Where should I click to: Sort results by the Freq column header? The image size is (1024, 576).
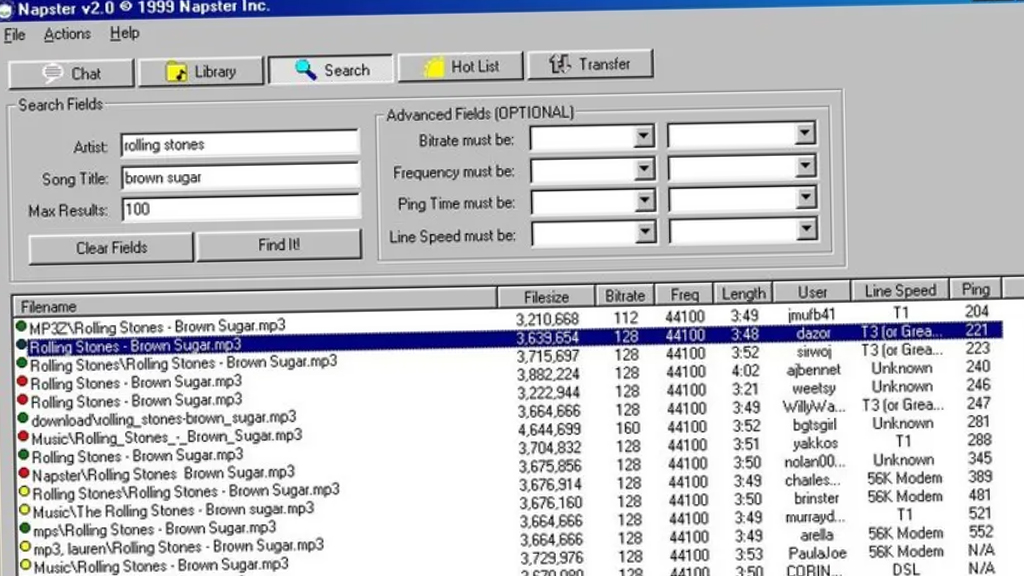click(684, 295)
